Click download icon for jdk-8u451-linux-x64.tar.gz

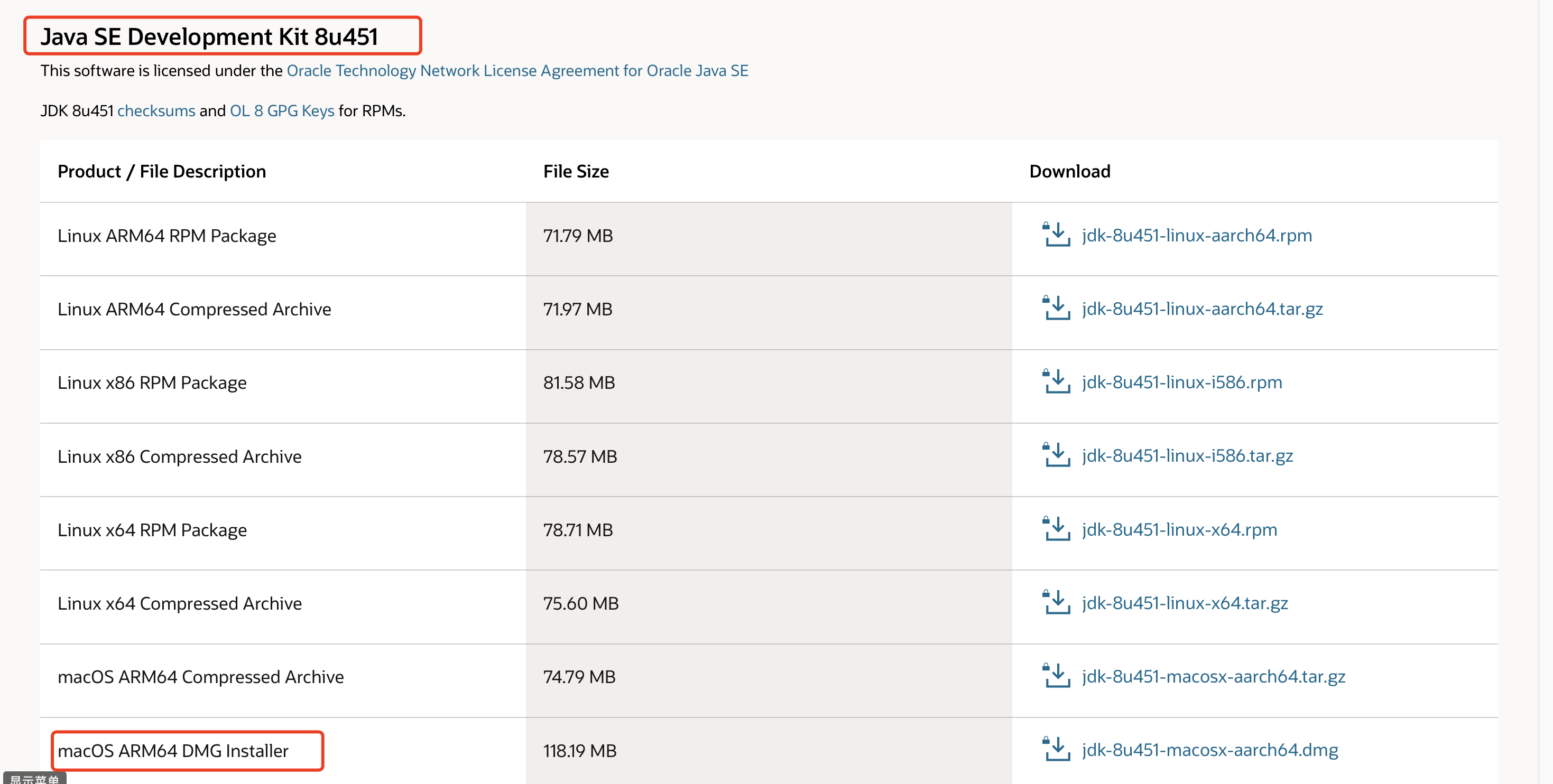pos(1056,602)
